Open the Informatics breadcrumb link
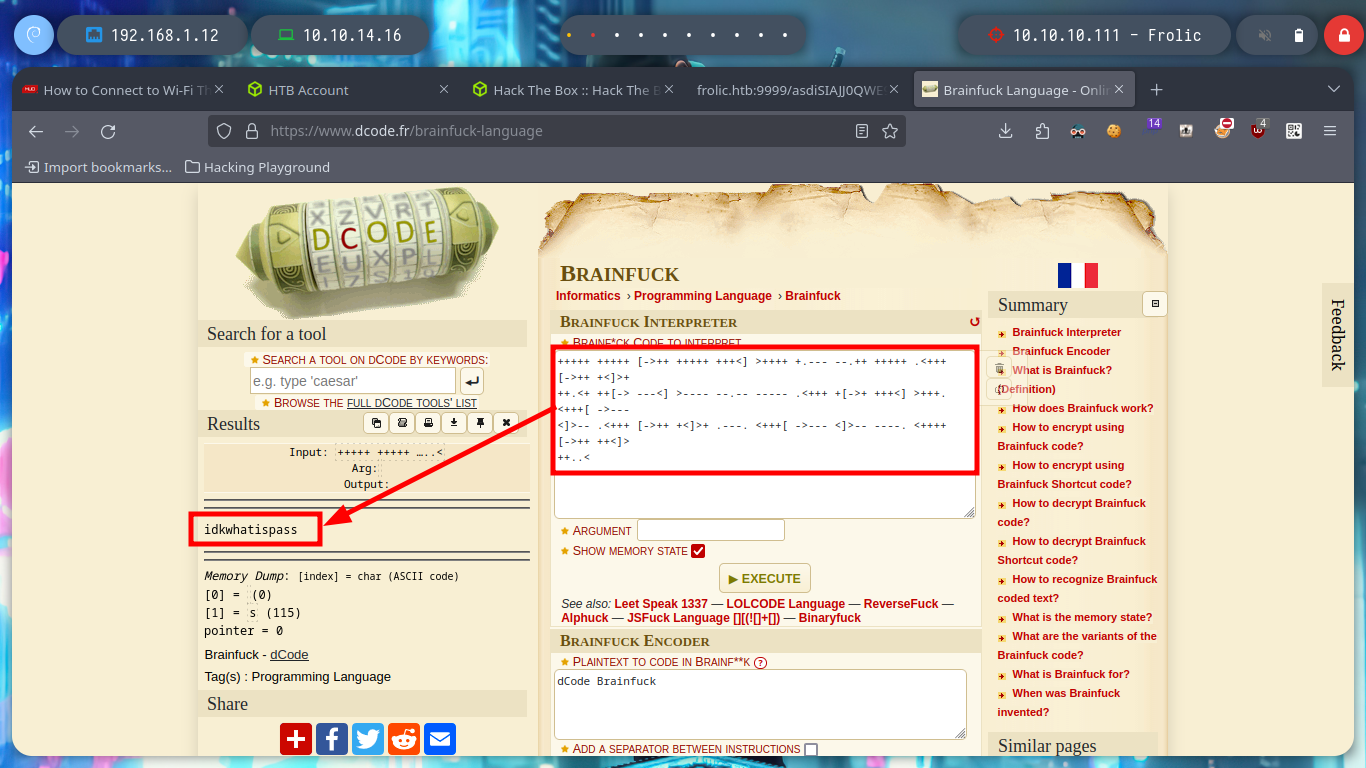Image resolution: width=1366 pixels, height=768 pixels. (x=588, y=296)
